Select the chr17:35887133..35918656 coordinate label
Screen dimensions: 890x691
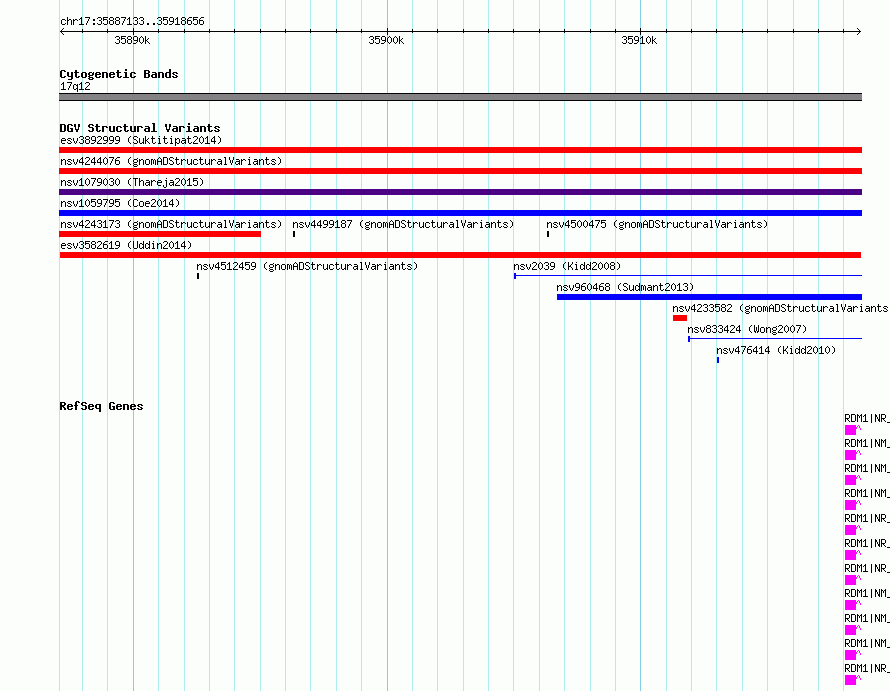(x=132, y=22)
